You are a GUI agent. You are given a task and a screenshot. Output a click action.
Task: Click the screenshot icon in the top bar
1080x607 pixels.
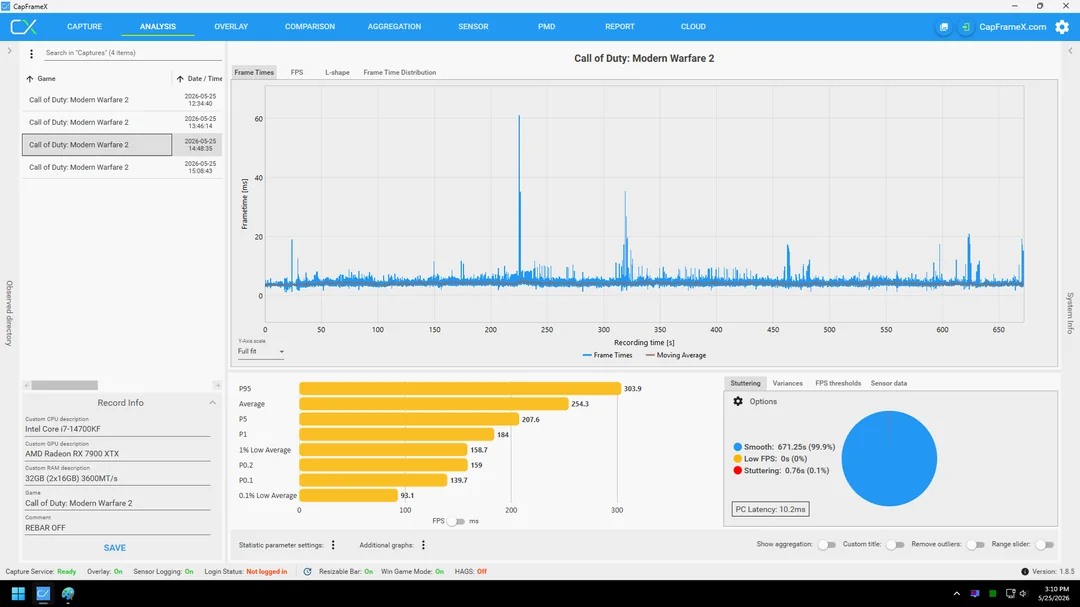944,27
